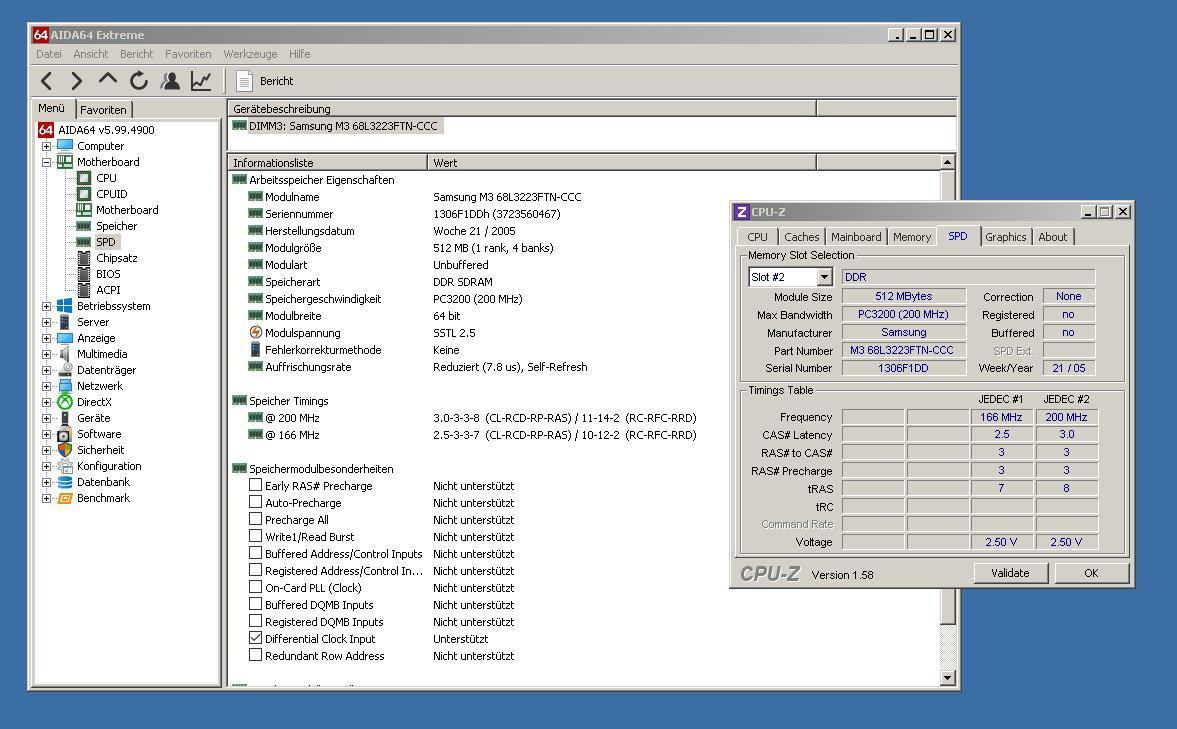1177x729 pixels.
Task: Switch to CPU-Z Memory tab
Action: 912,237
